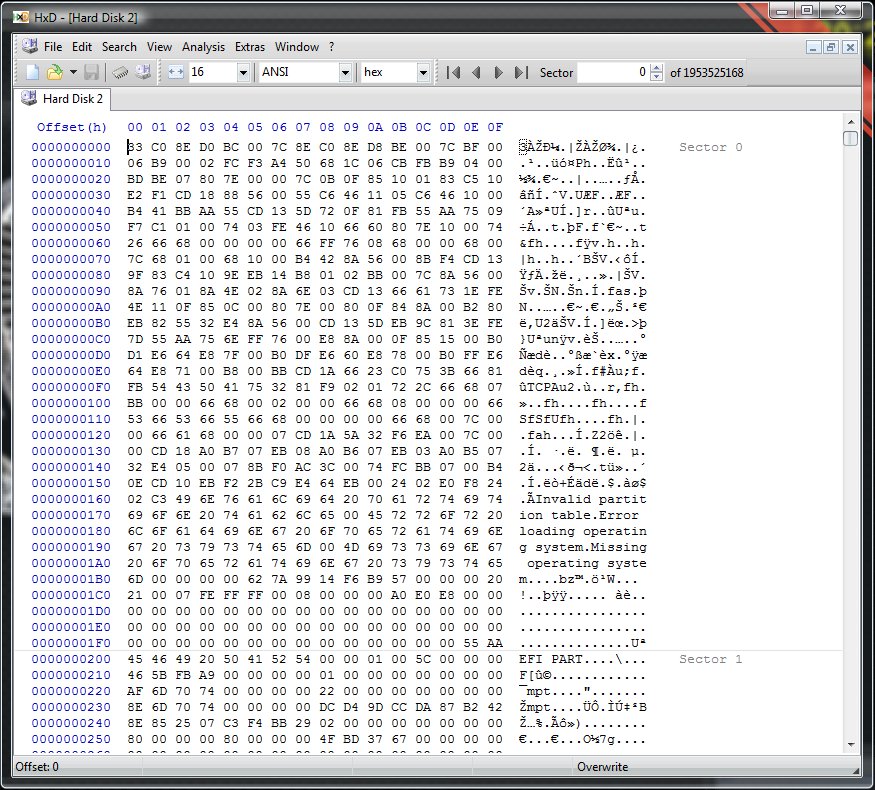Open the View menu
The width and height of the screenshot is (875, 790).
pyautogui.click(x=159, y=47)
